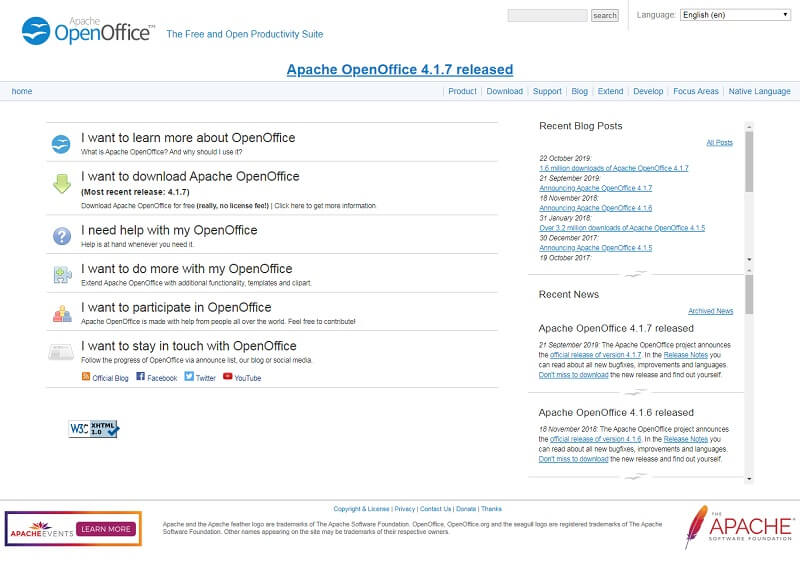This screenshot has height=565, width=800.
Task: Click the YouTube icon
Action: click(x=228, y=376)
